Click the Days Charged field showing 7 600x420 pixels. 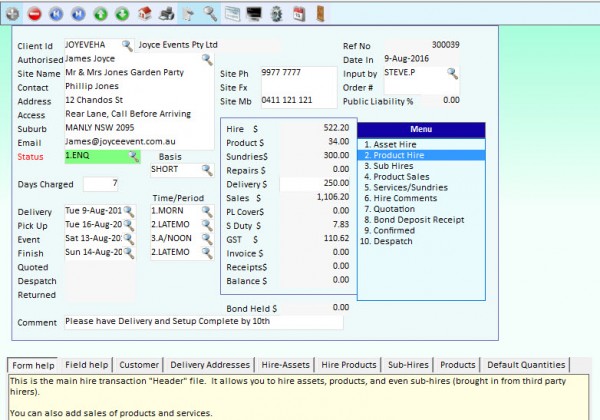coord(101,184)
